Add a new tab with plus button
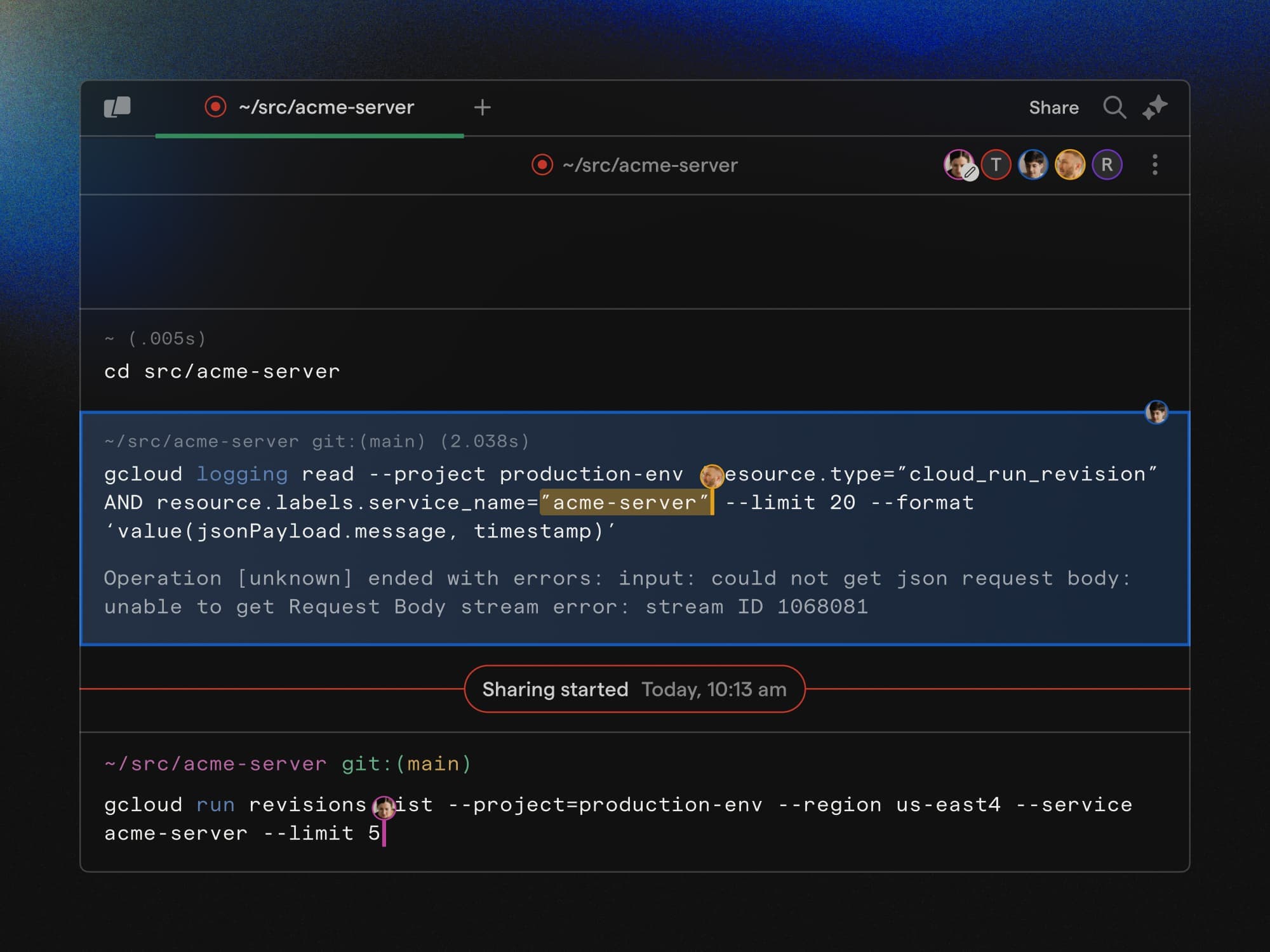Image resolution: width=1270 pixels, height=952 pixels. tap(483, 107)
